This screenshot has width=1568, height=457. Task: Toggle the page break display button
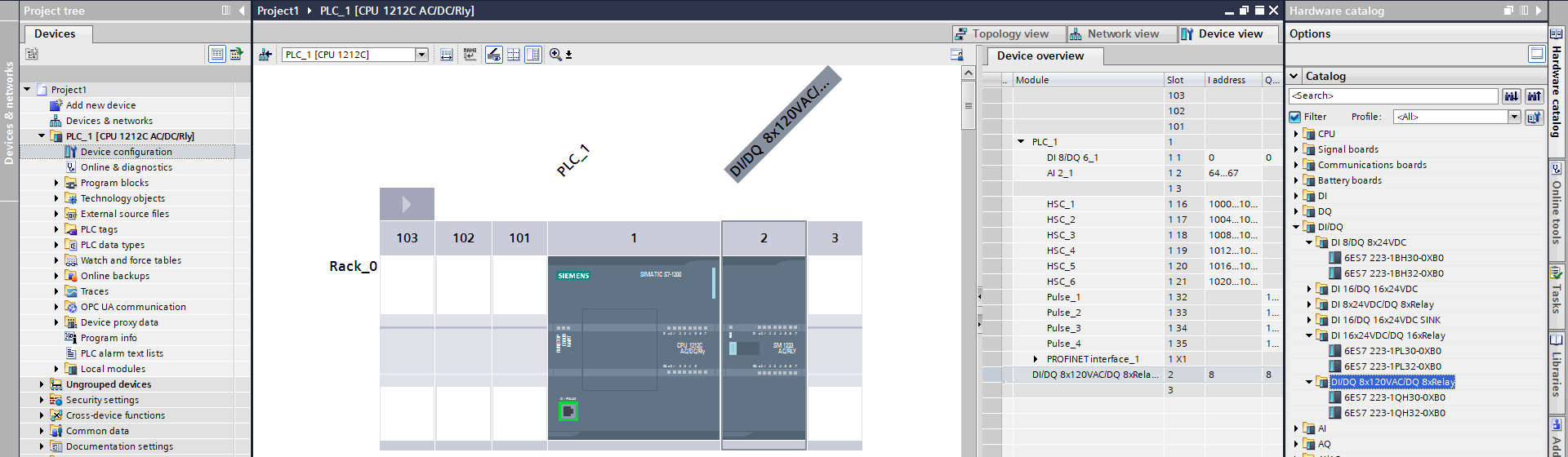click(x=513, y=55)
